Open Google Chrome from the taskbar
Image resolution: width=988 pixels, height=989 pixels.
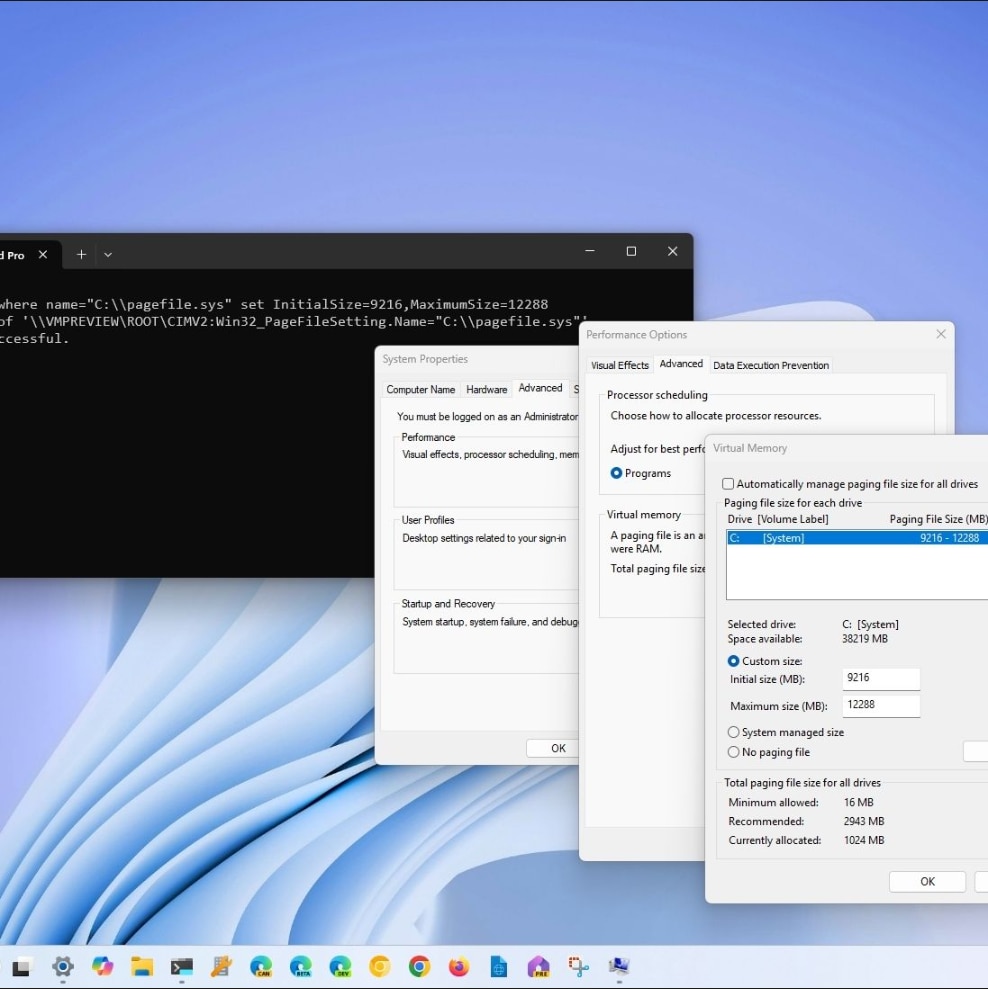419,967
